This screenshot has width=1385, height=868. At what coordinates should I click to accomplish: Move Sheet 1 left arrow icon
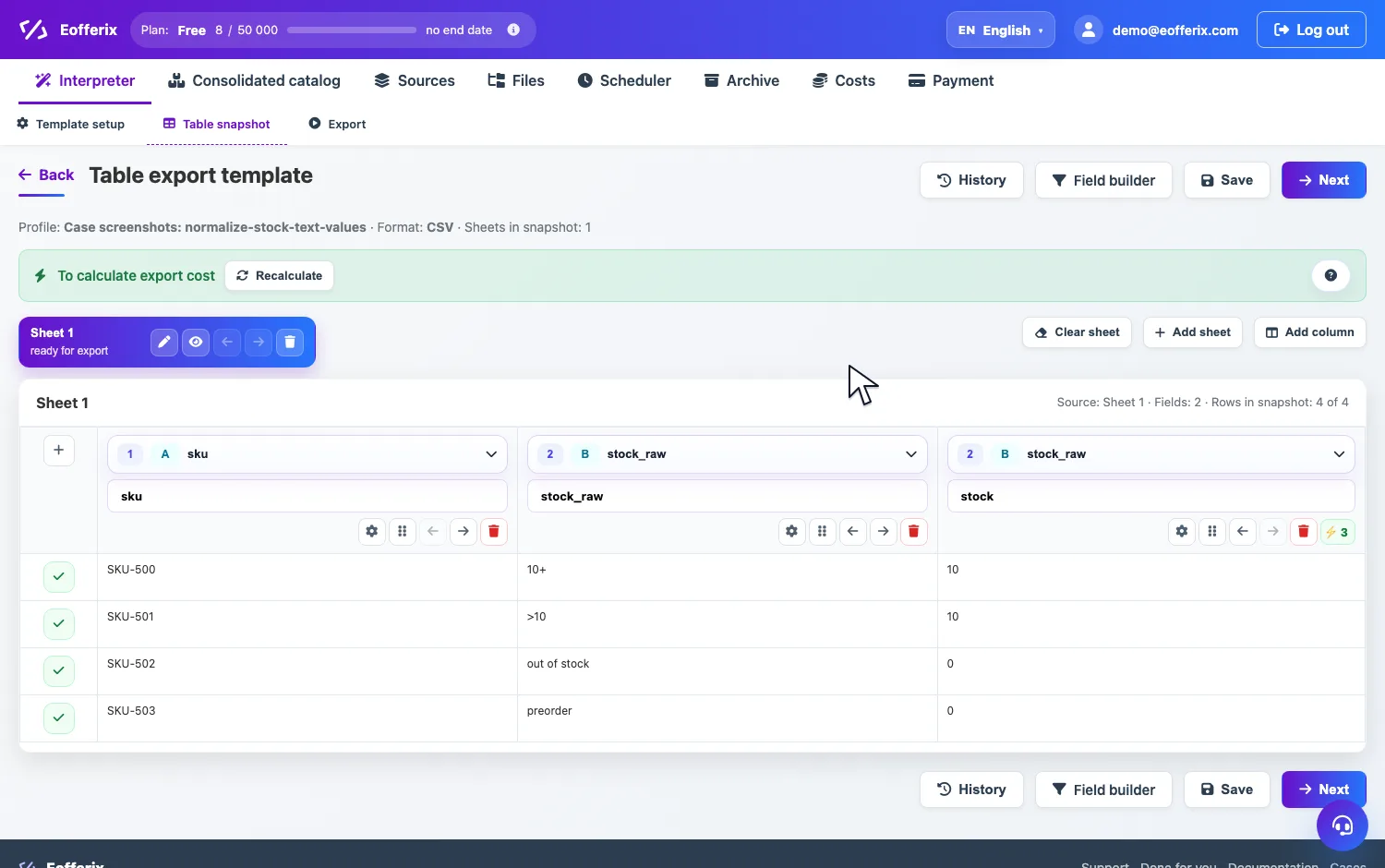227,342
